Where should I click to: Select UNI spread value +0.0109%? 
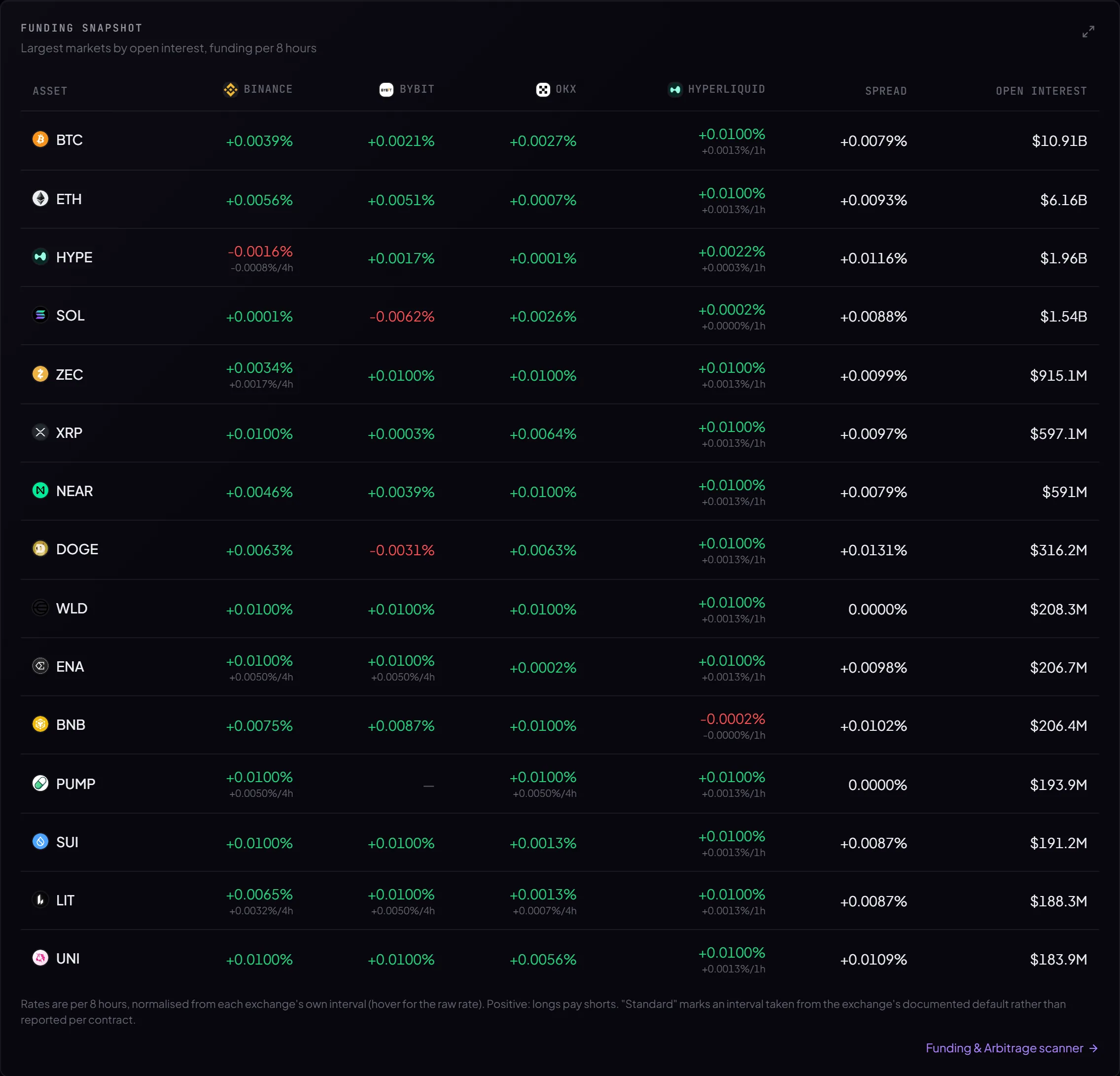pyautogui.click(x=873, y=959)
